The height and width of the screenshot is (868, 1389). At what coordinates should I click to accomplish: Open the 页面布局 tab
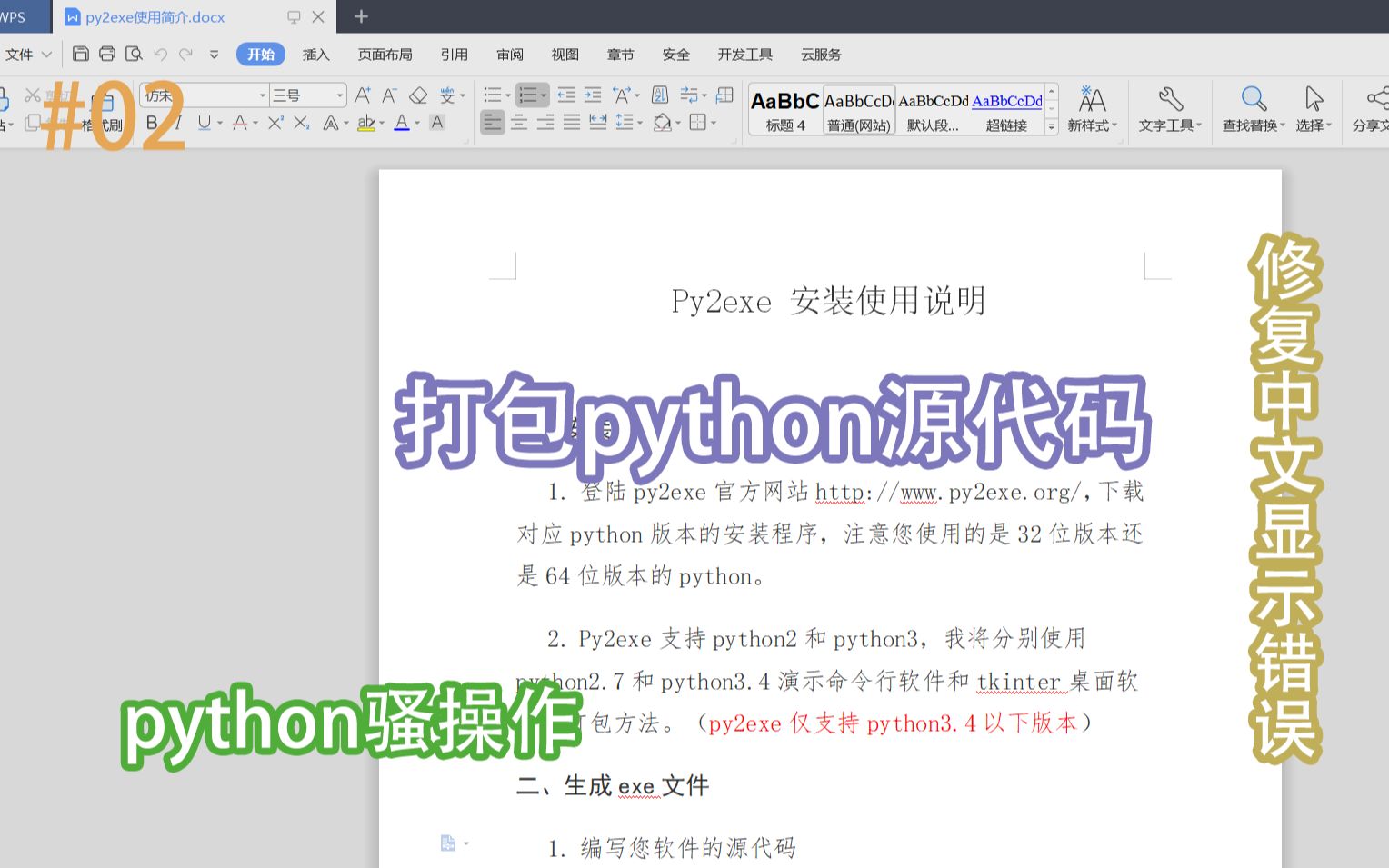pyautogui.click(x=385, y=55)
